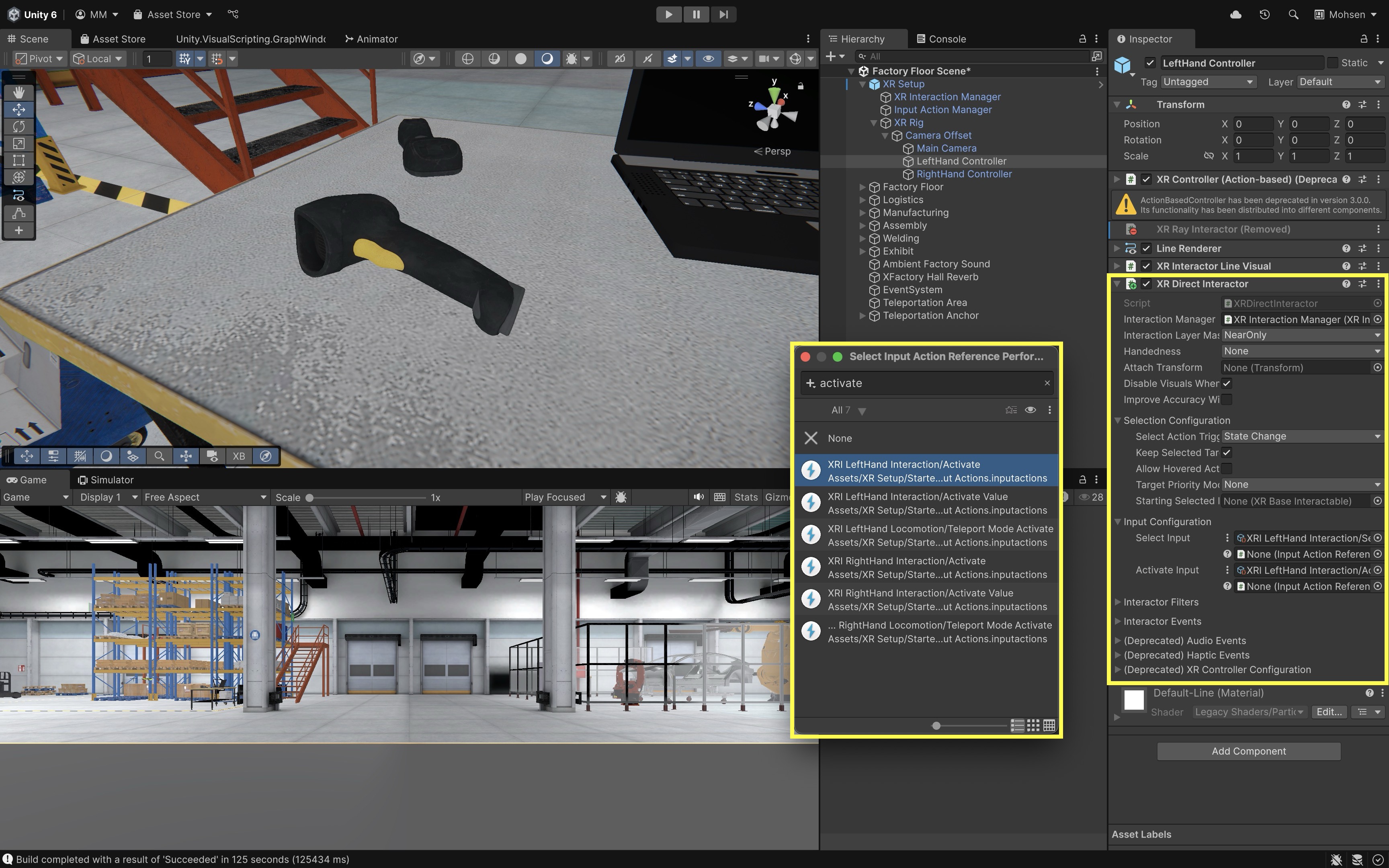Choose XRI RightHand Interaction/Activate entry
1389x868 pixels.
(x=926, y=568)
